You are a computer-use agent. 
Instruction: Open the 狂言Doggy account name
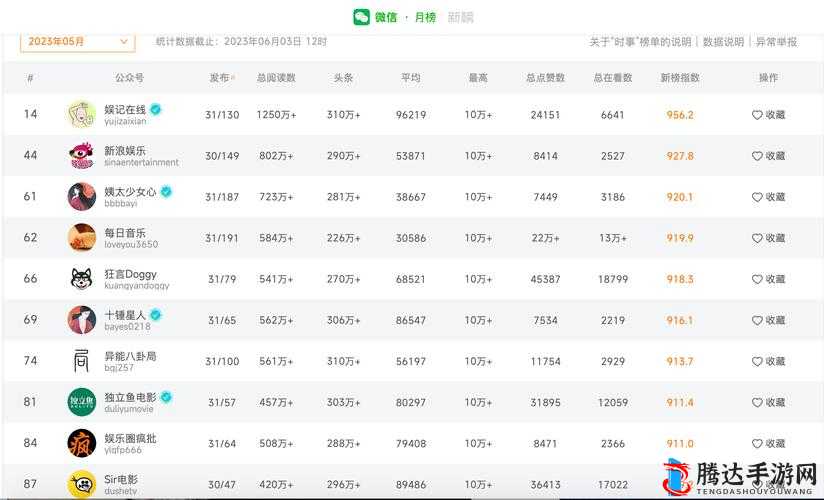pos(130,274)
